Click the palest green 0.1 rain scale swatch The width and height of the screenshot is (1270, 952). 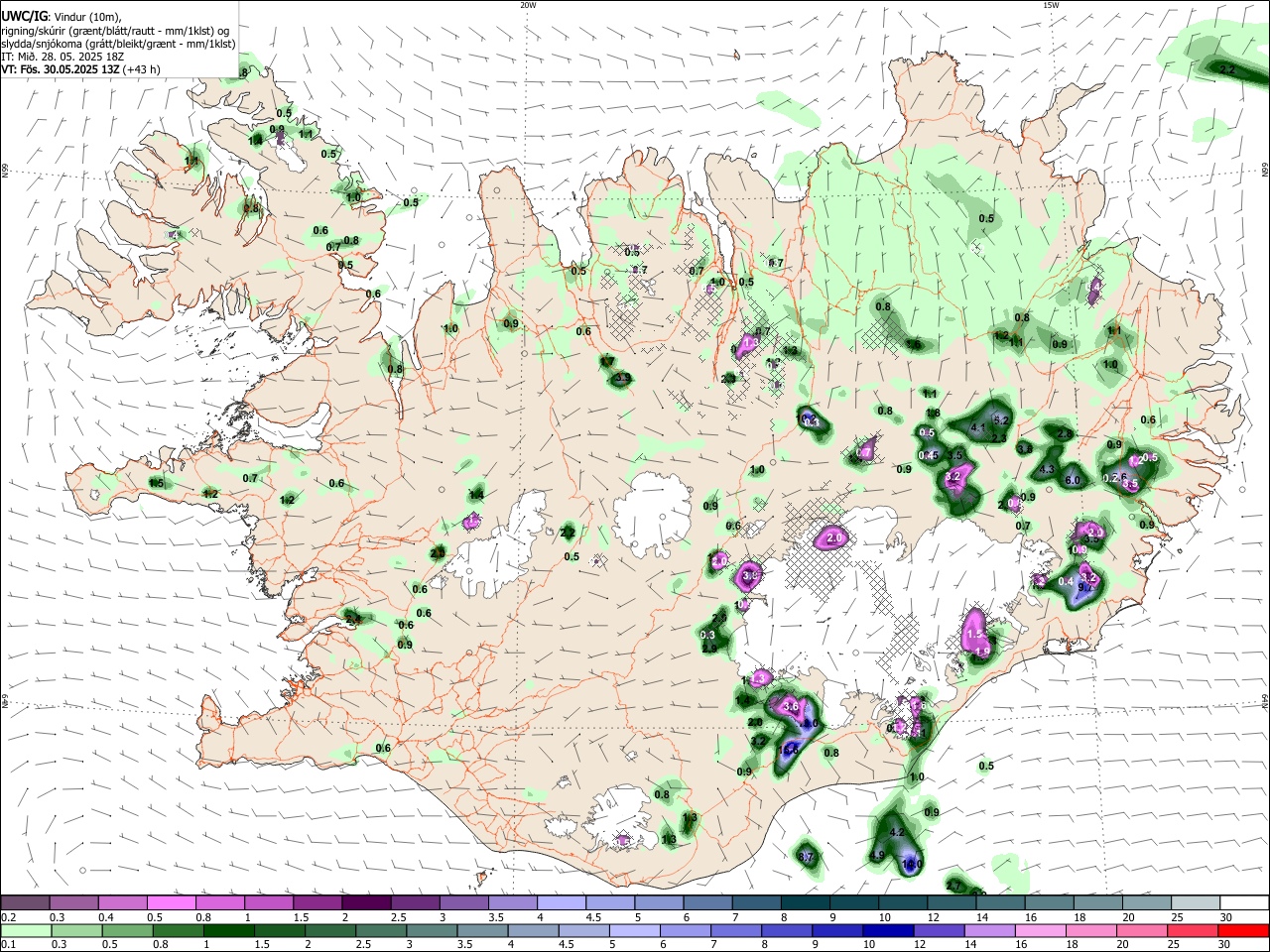pyautogui.click(x=26, y=930)
